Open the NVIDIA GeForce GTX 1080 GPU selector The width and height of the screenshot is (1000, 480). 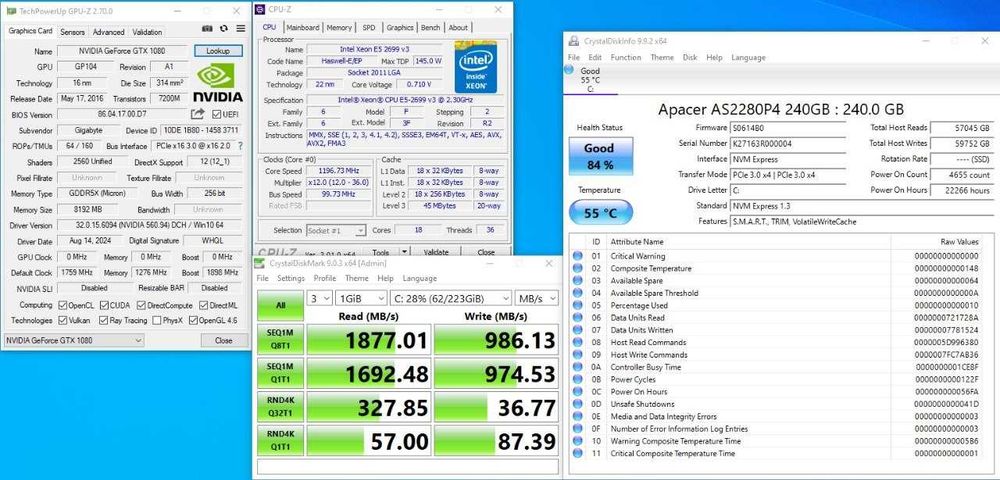[74, 340]
